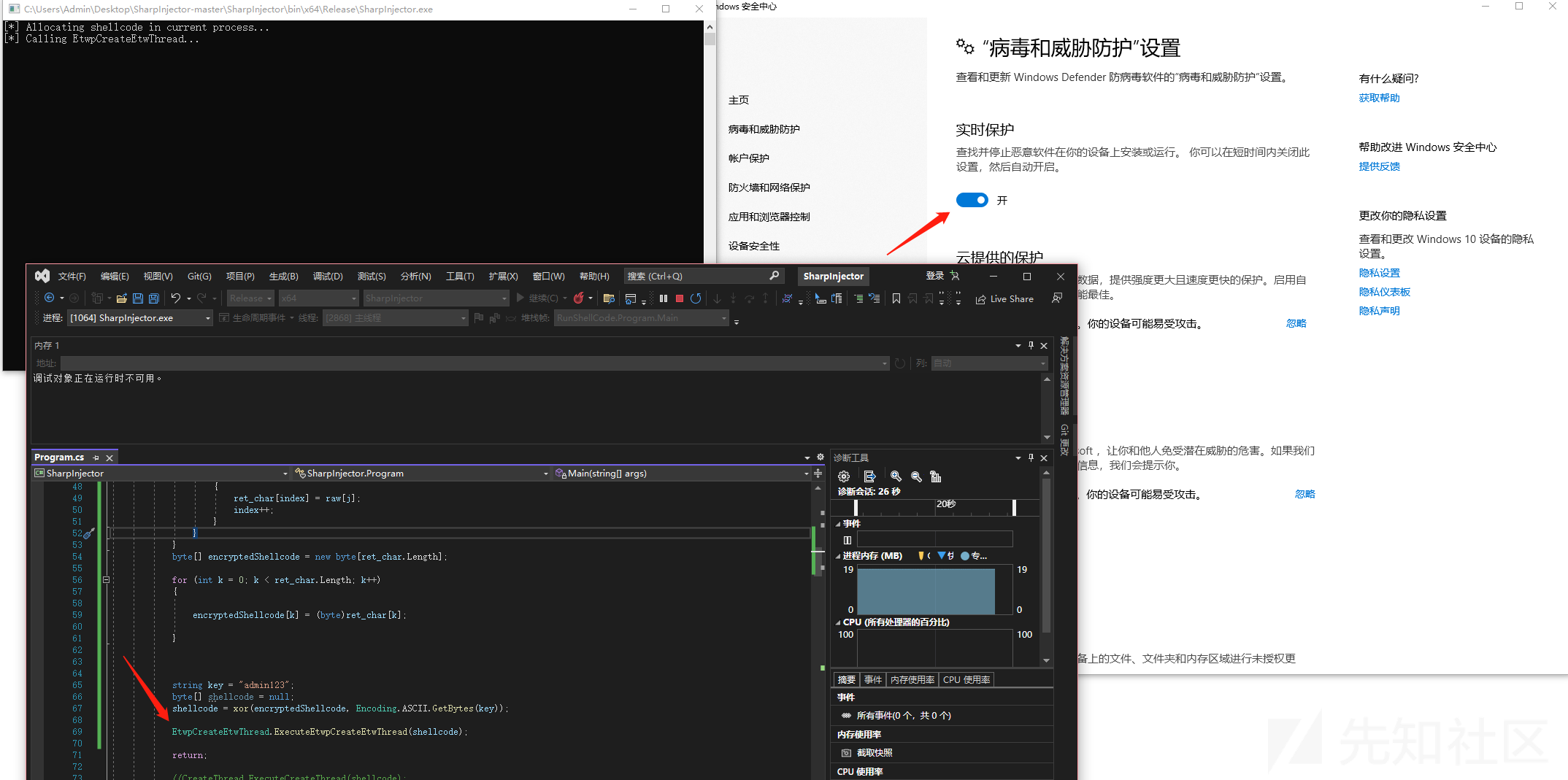Click the search magnifier in the VS search box

pos(774,276)
